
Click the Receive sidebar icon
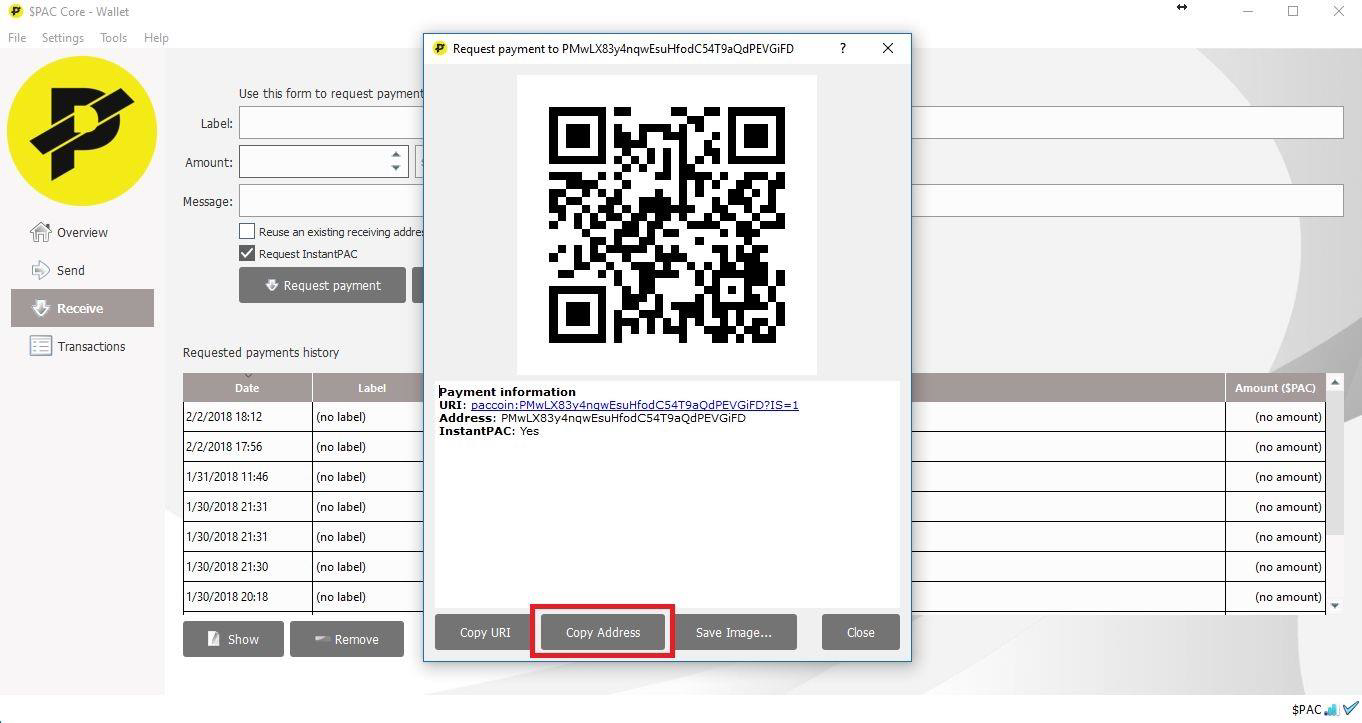[x=41, y=308]
